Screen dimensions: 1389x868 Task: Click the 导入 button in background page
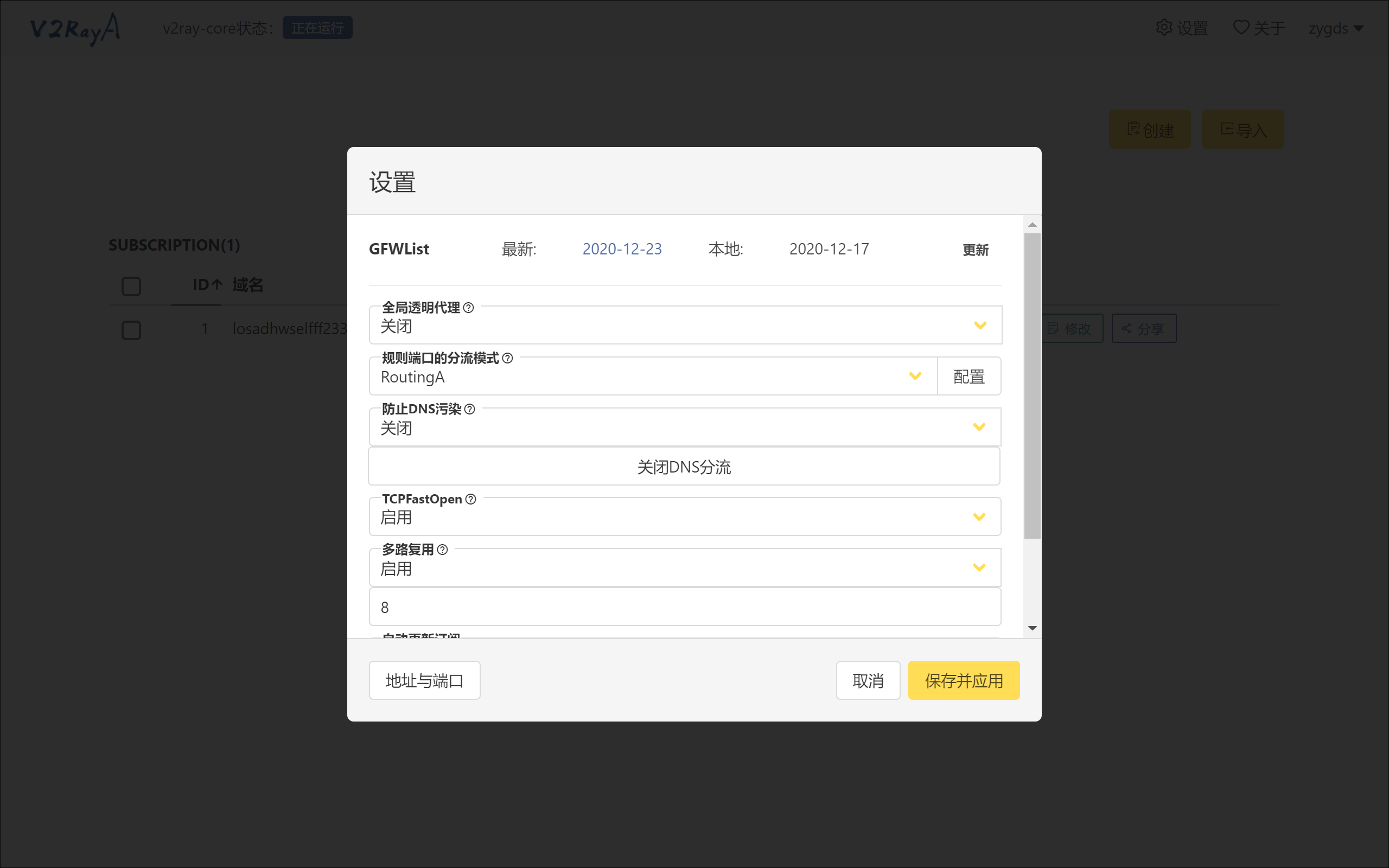tap(1243, 130)
